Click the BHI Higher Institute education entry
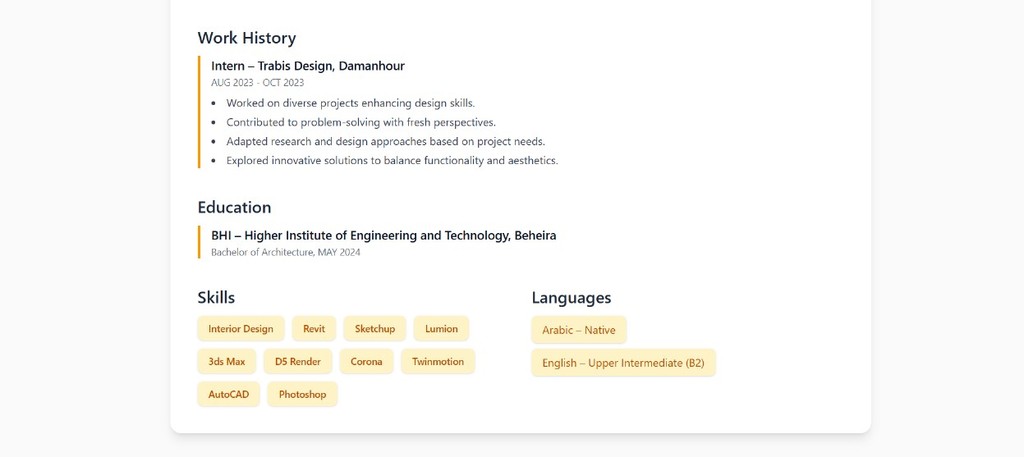Screen dimensions: 1024x457 tap(383, 236)
